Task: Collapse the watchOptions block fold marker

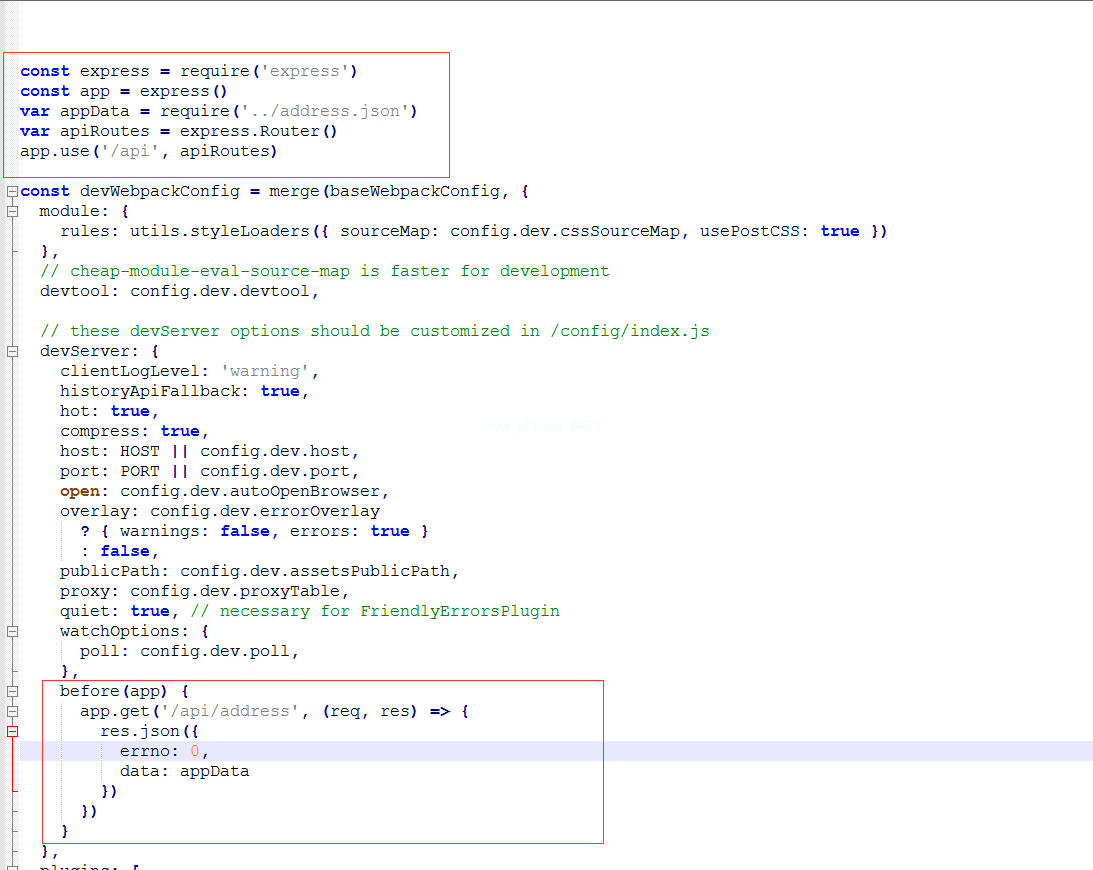Action: coord(13,632)
